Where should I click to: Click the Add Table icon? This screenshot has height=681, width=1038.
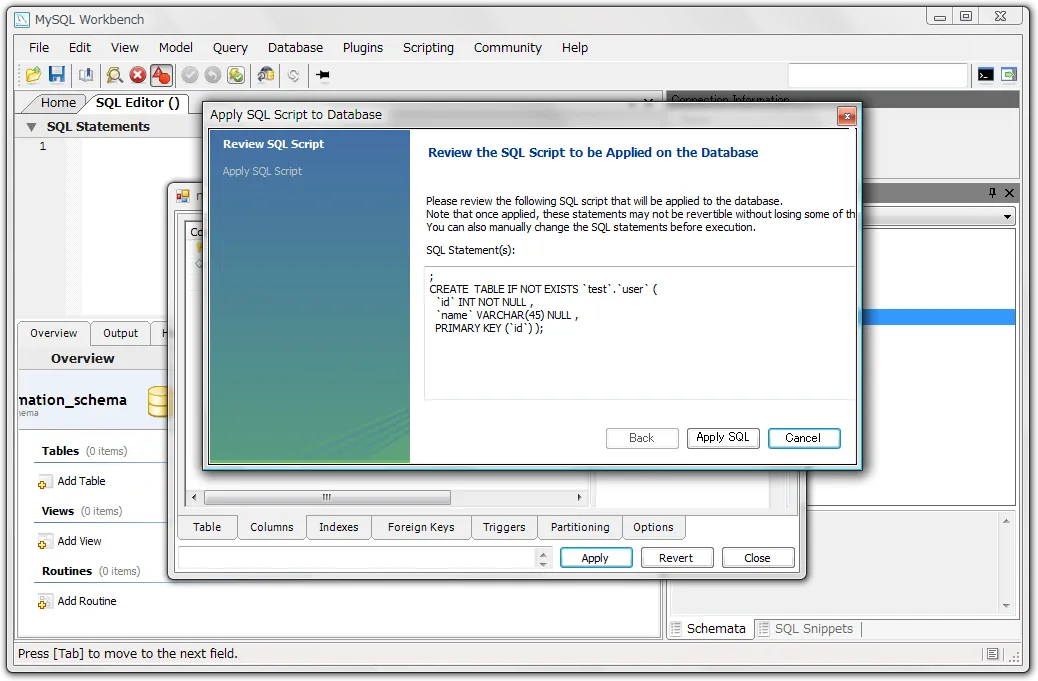pos(45,482)
